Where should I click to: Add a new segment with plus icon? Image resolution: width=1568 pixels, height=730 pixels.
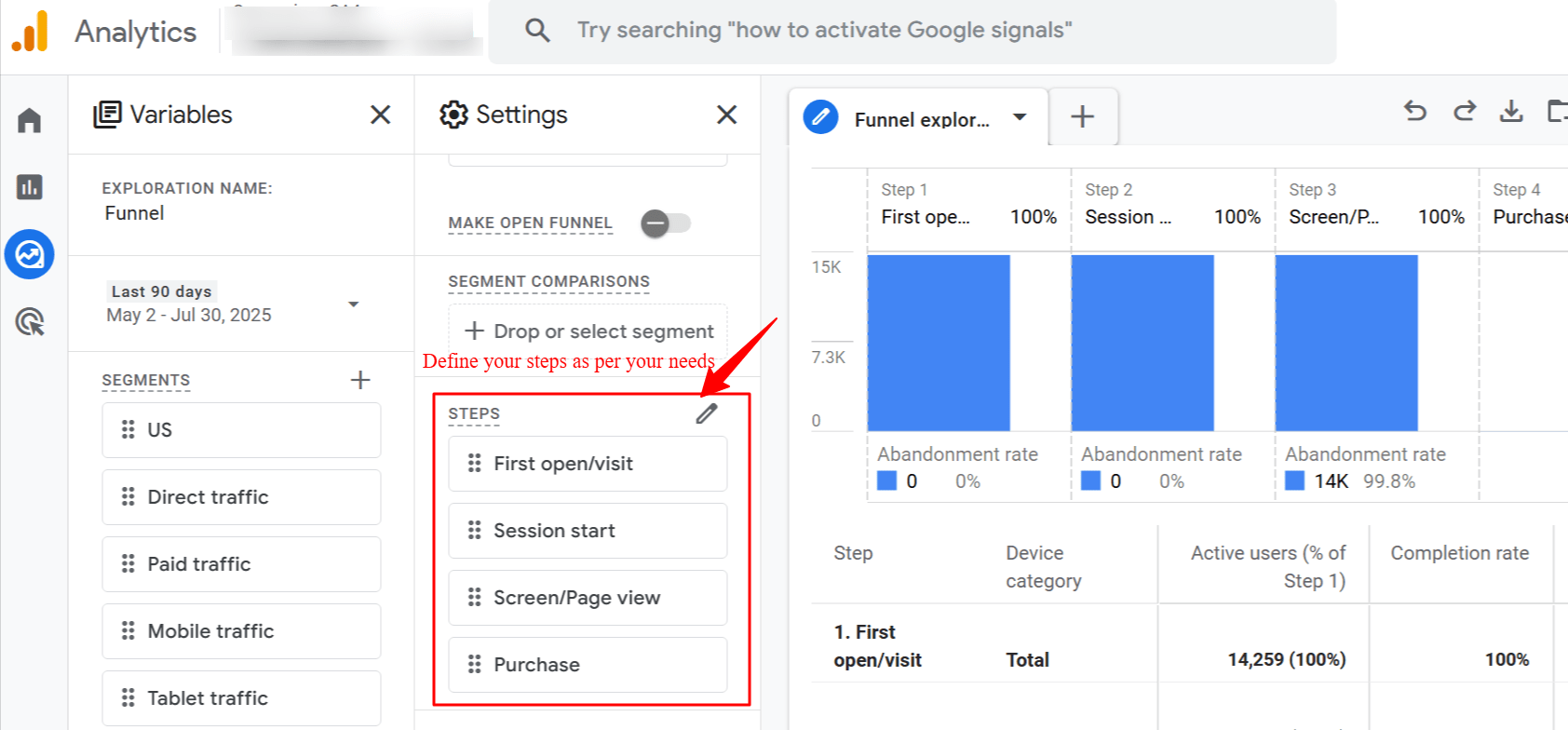pyautogui.click(x=360, y=380)
